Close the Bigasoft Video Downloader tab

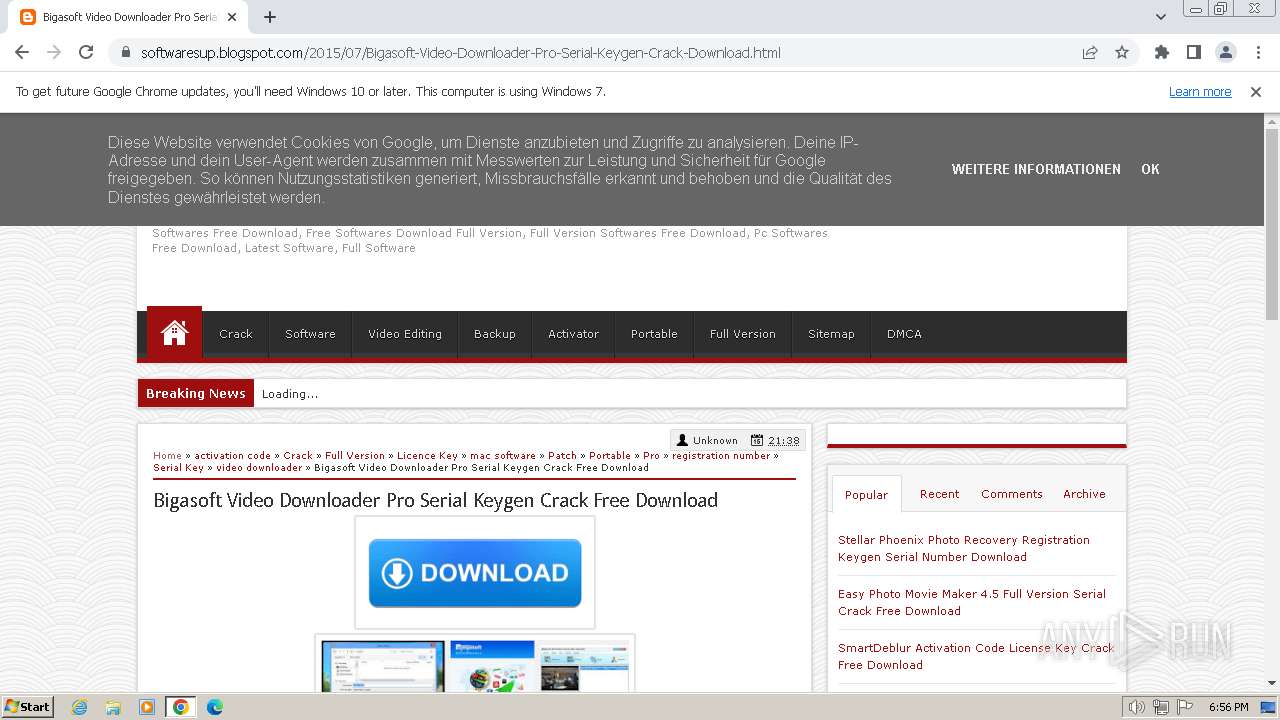click(x=232, y=17)
